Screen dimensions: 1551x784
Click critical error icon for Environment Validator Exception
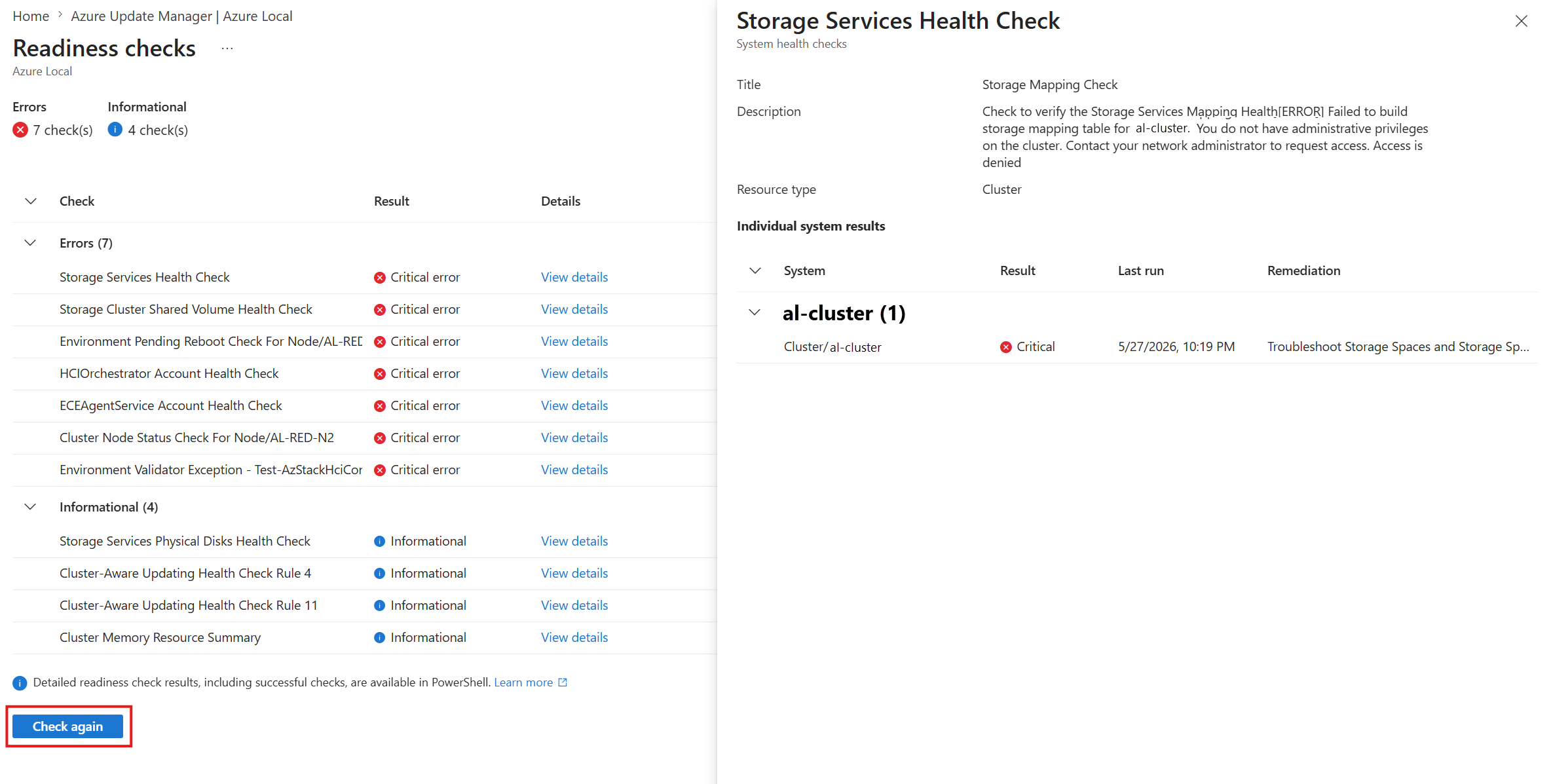tap(380, 470)
